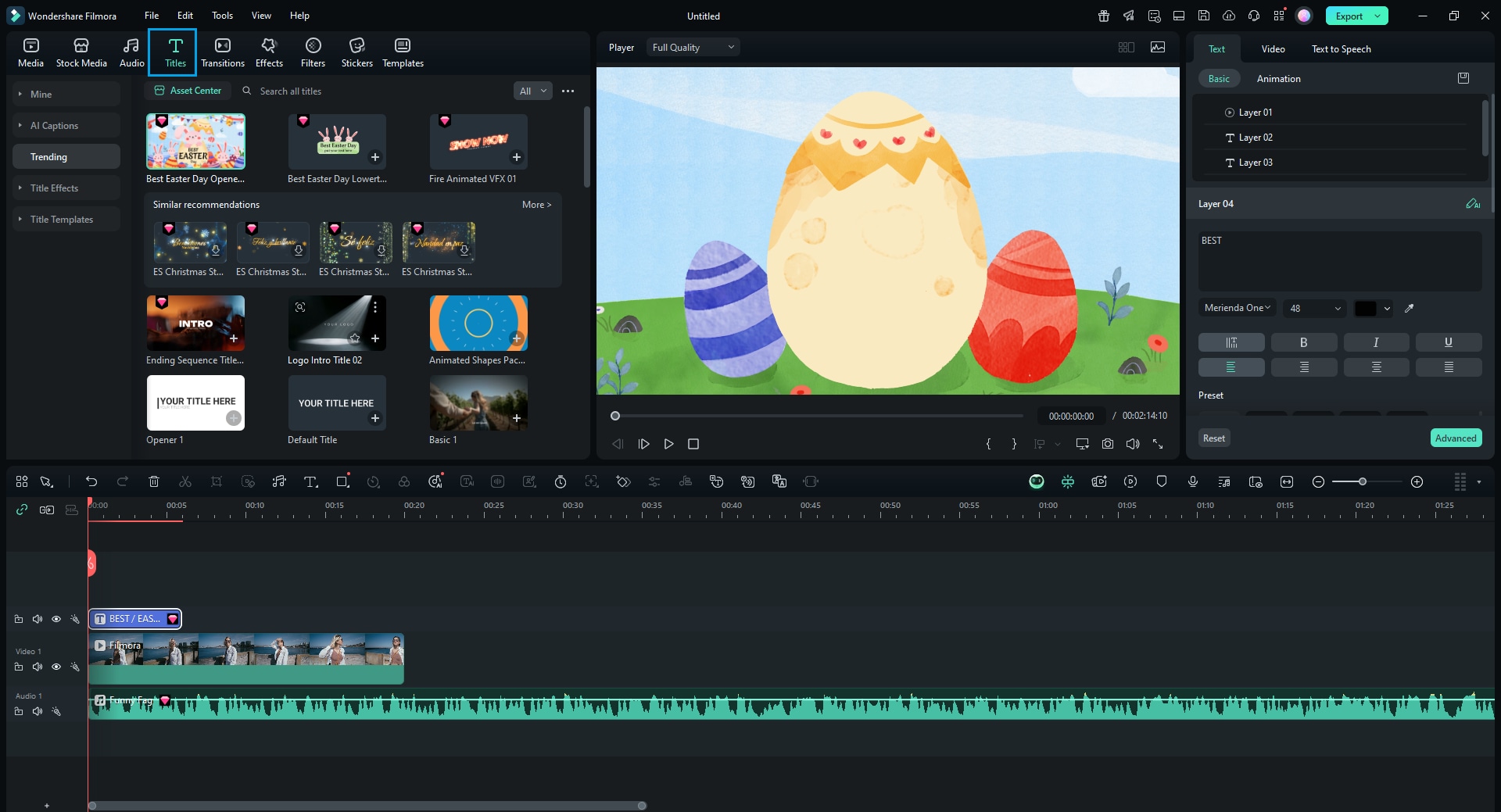Toggle underline text formatting
This screenshot has width=1501, height=812.
pyautogui.click(x=1449, y=342)
